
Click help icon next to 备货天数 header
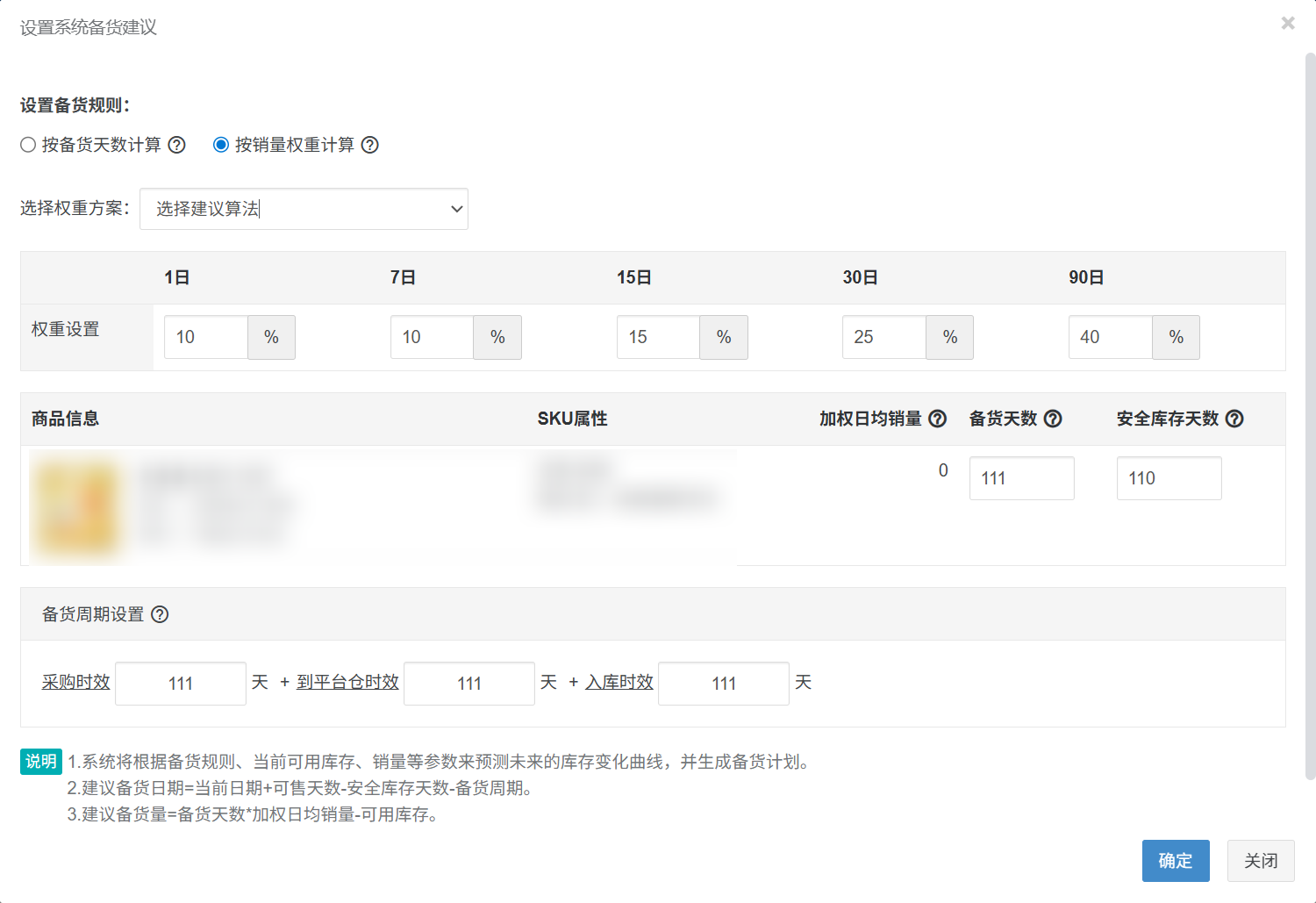point(1053,419)
